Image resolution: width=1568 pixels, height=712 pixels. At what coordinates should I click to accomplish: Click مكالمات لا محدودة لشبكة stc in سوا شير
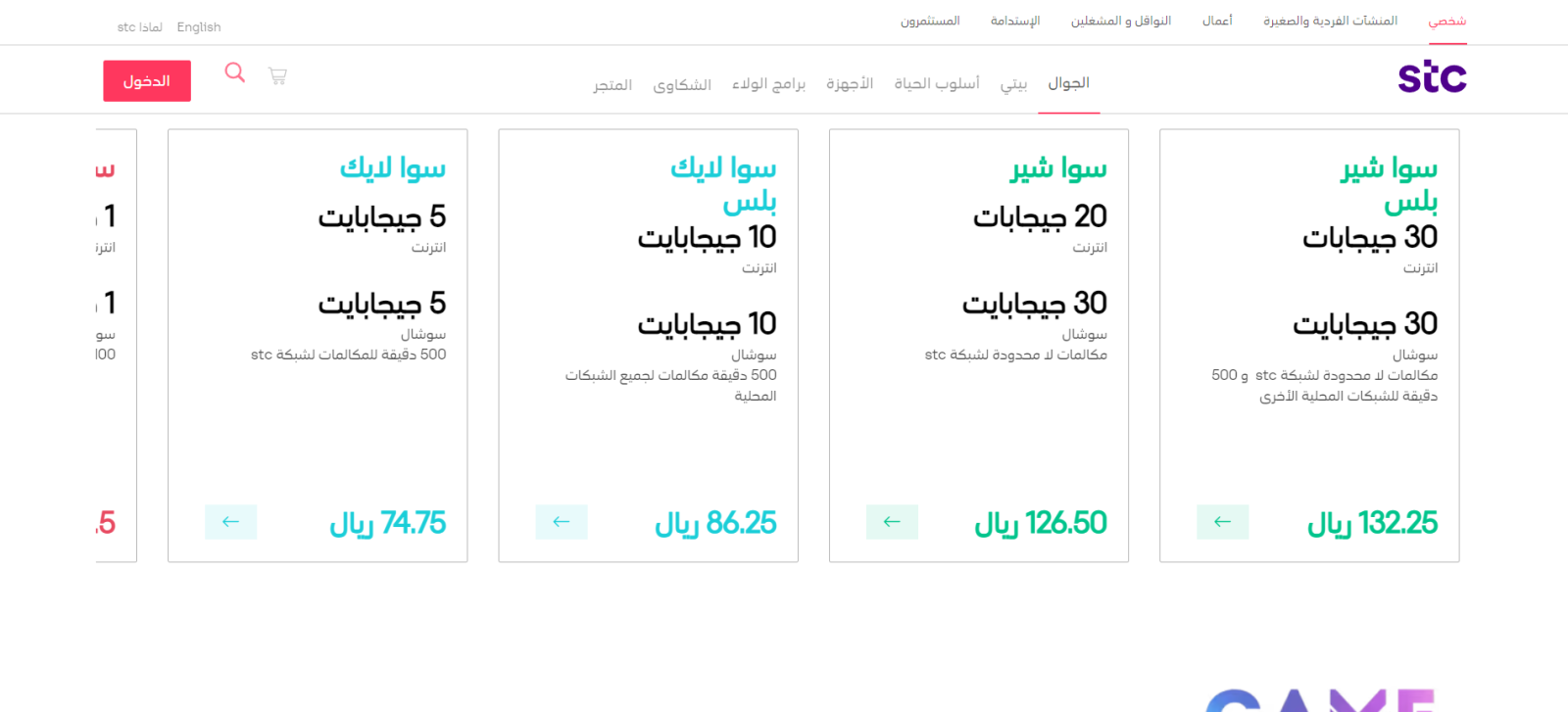1016,355
